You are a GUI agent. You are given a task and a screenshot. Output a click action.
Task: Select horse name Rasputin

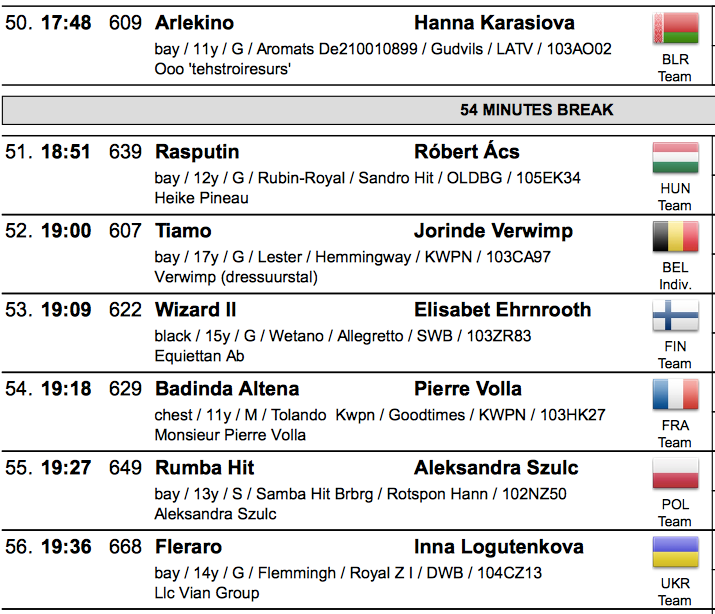197,152
